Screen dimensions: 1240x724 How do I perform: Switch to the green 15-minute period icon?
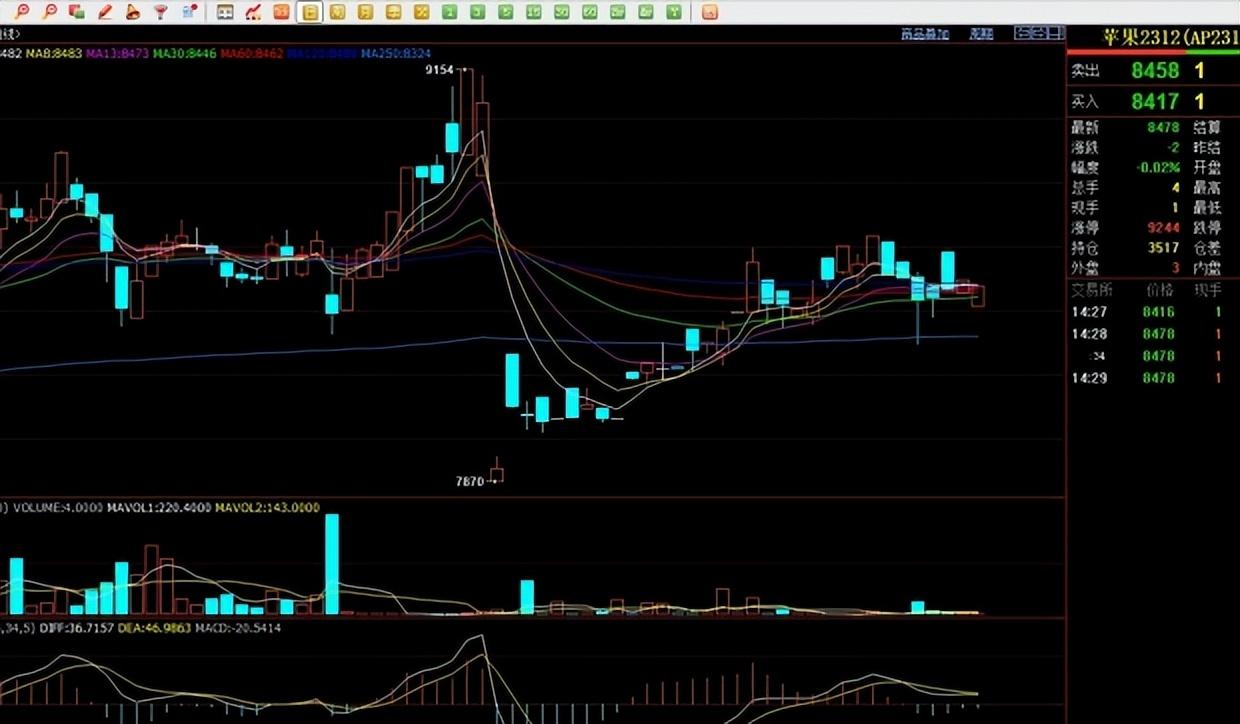point(533,12)
